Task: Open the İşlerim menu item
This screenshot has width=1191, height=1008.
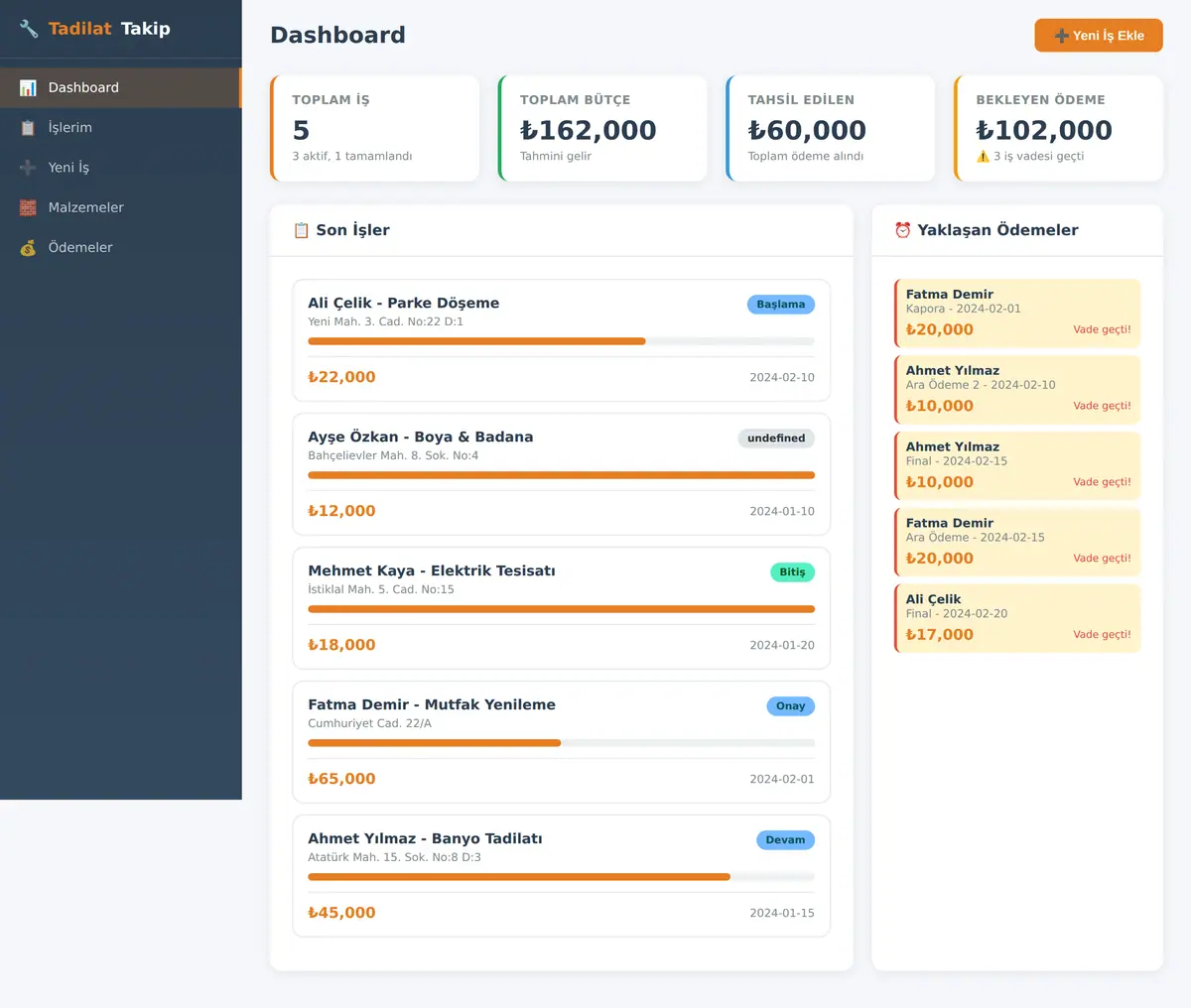Action: tap(120, 128)
